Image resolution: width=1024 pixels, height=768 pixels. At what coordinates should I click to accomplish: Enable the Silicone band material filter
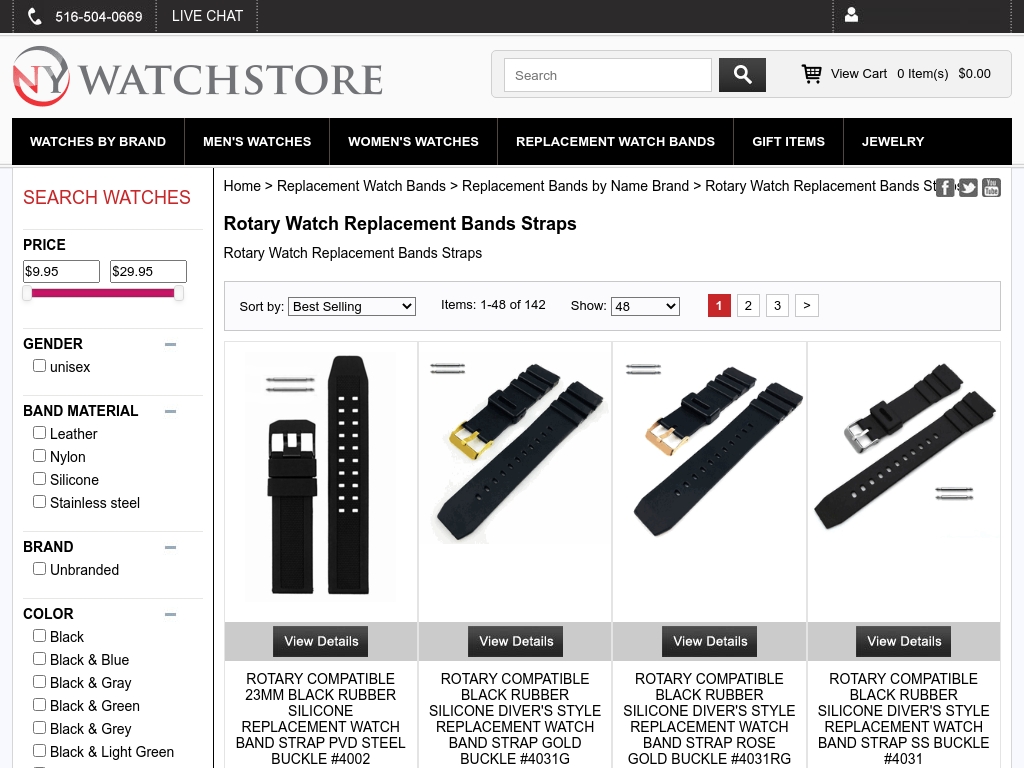click(39, 478)
